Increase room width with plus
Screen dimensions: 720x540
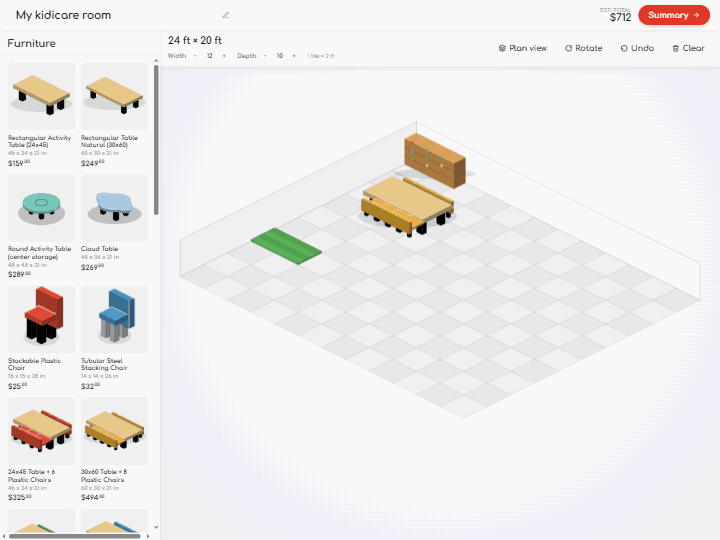(224, 56)
